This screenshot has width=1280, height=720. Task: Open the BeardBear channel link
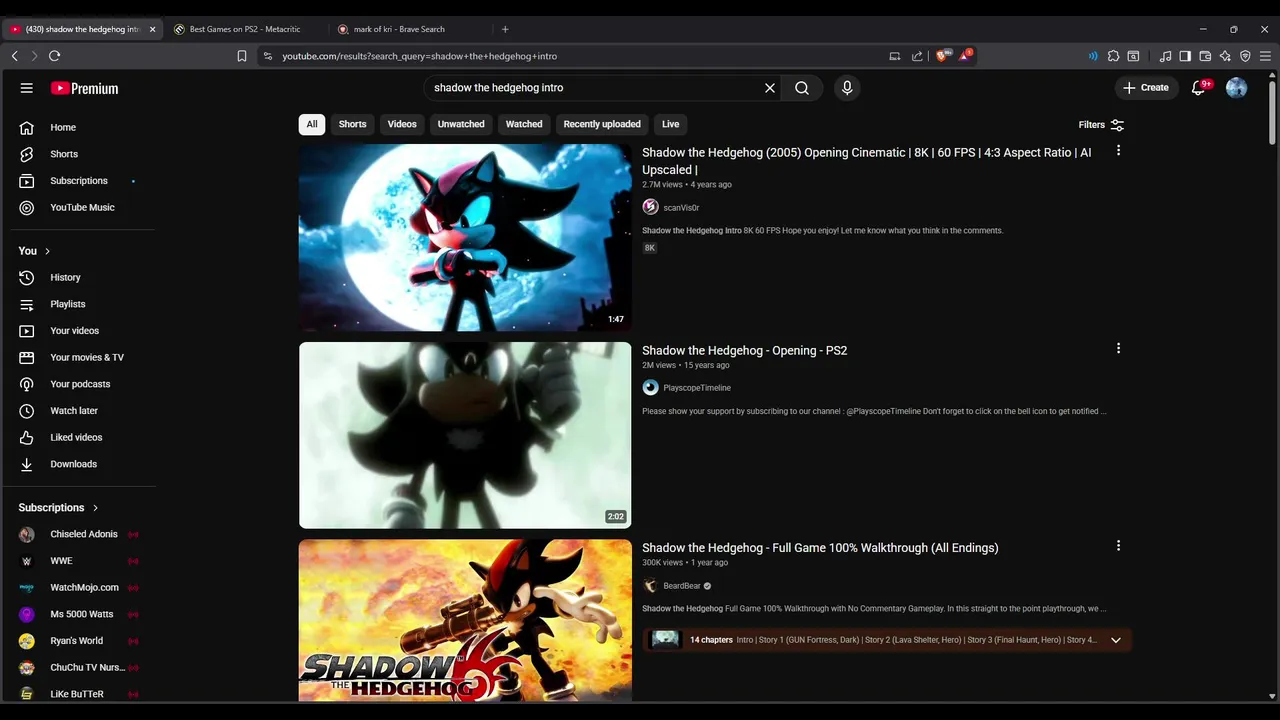point(682,586)
